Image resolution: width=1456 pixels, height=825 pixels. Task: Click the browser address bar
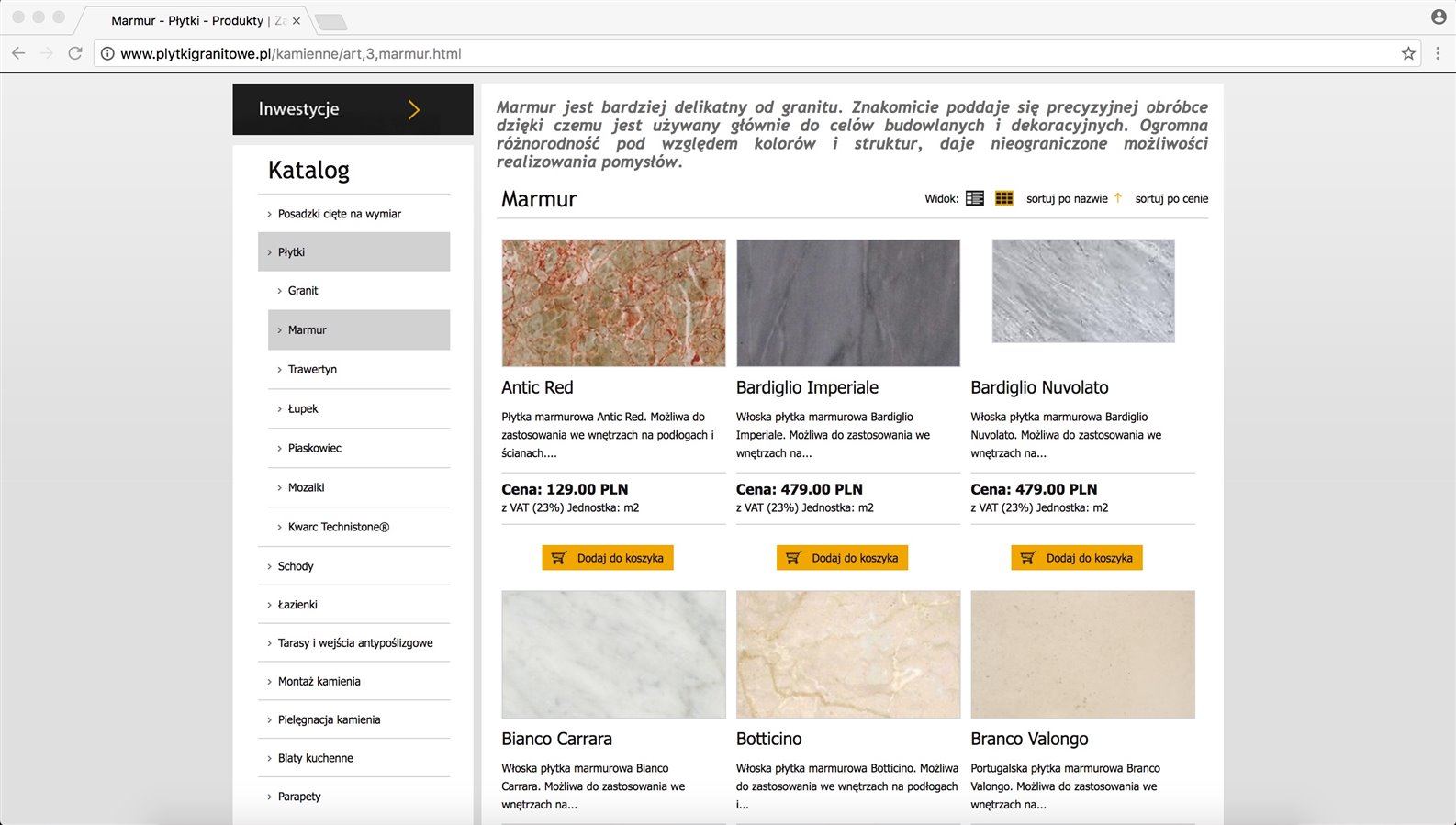point(734,54)
